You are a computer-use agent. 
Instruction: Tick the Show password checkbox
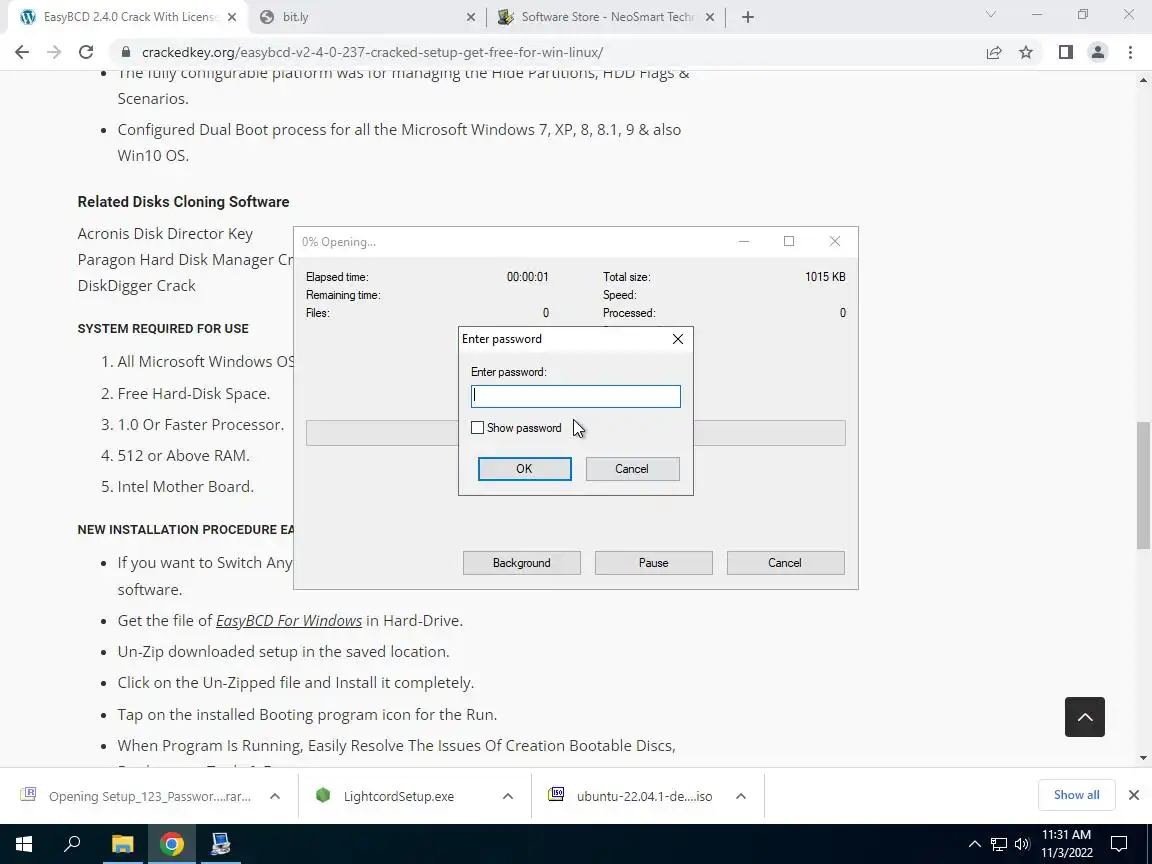478,428
